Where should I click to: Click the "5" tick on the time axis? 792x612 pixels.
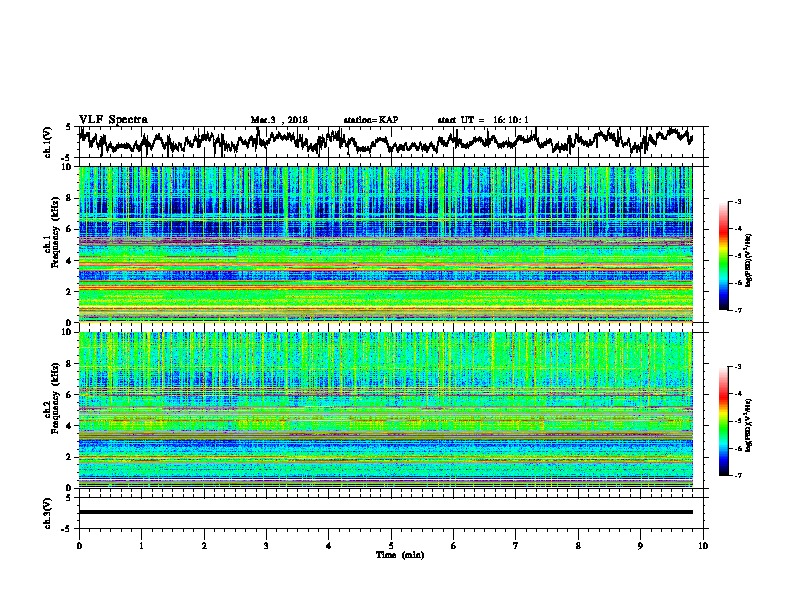pyautogui.click(x=391, y=546)
